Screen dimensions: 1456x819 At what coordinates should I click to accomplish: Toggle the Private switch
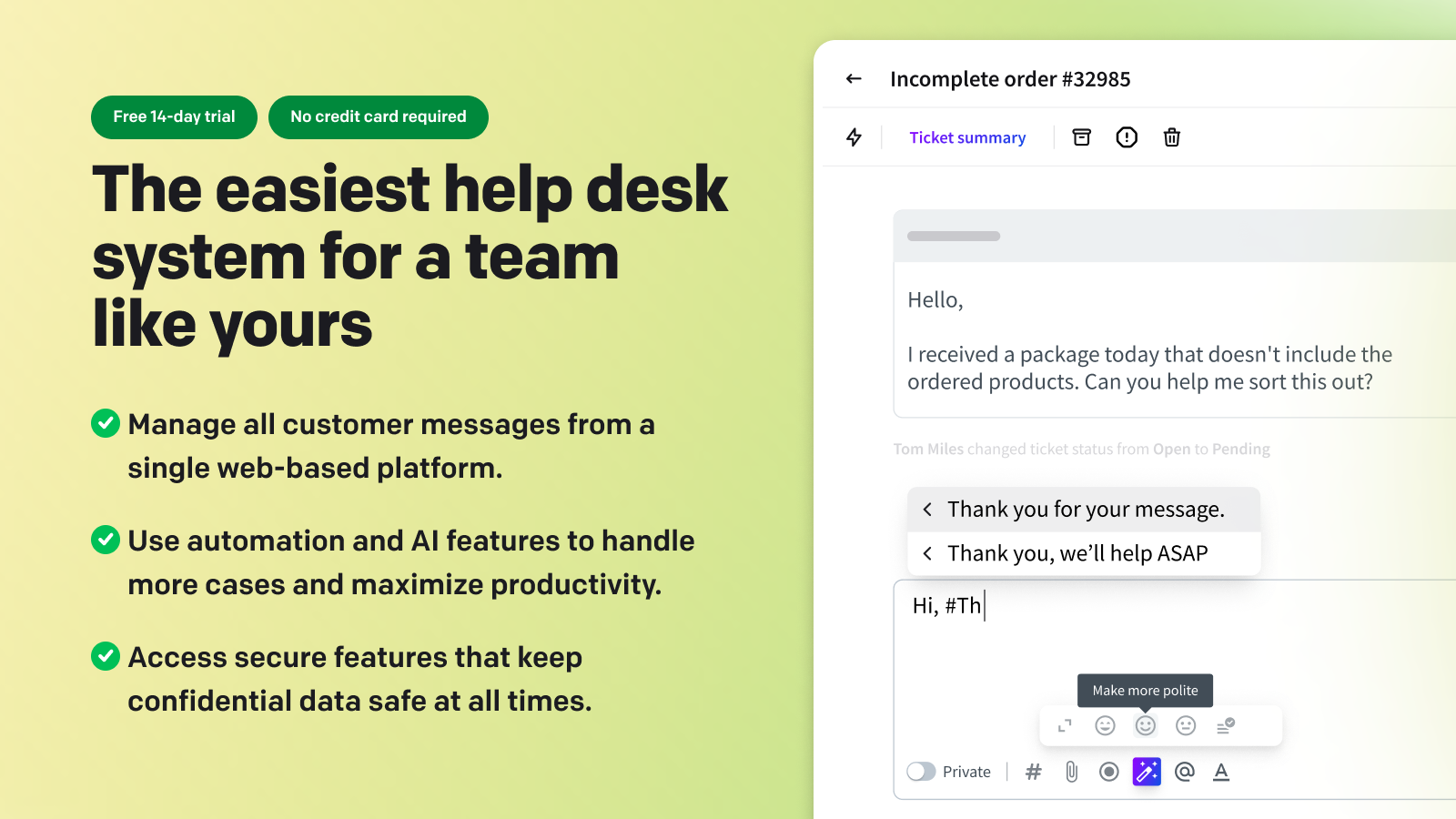pyautogui.click(x=922, y=772)
